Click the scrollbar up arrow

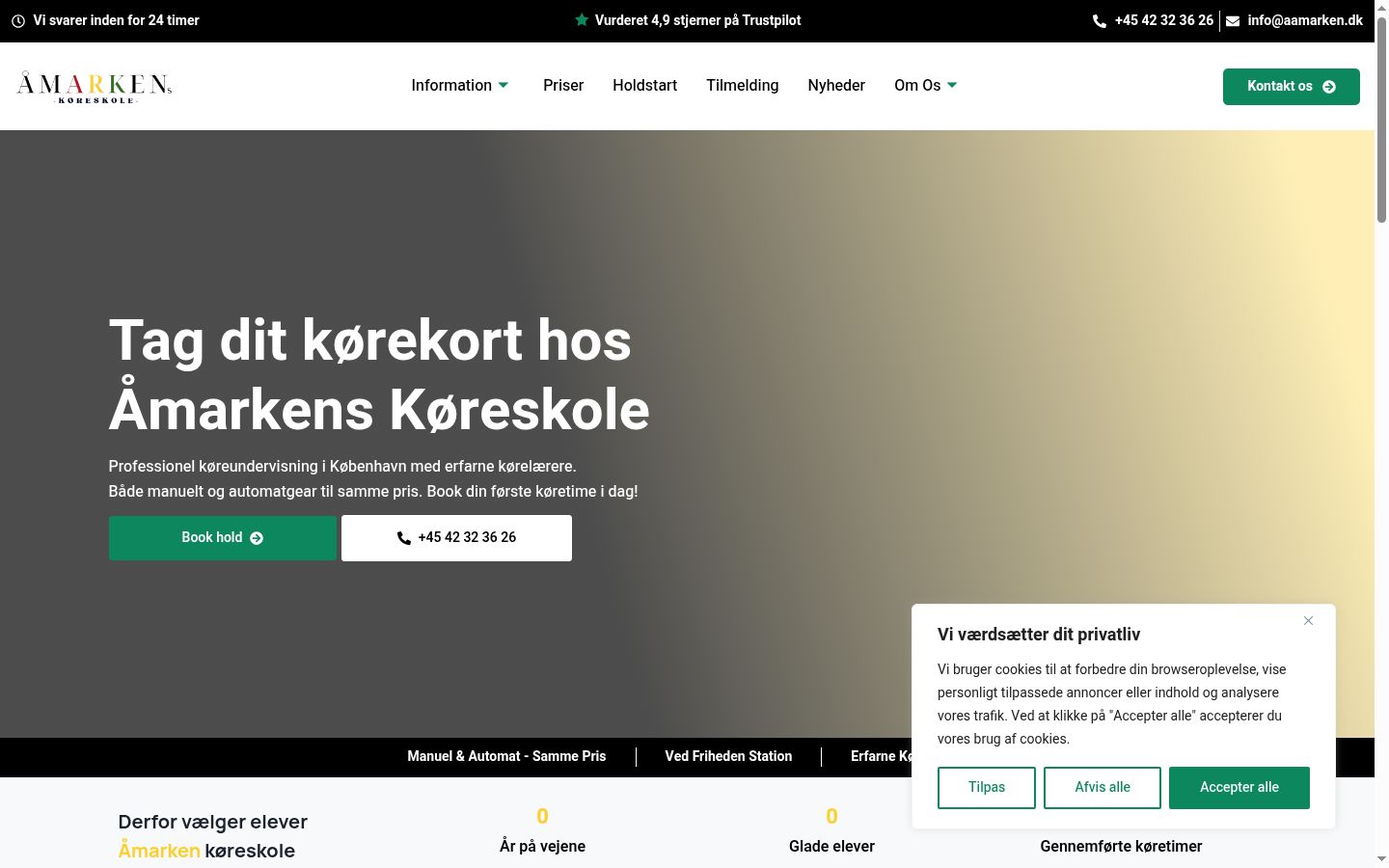pyautogui.click(x=1381, y=7)
